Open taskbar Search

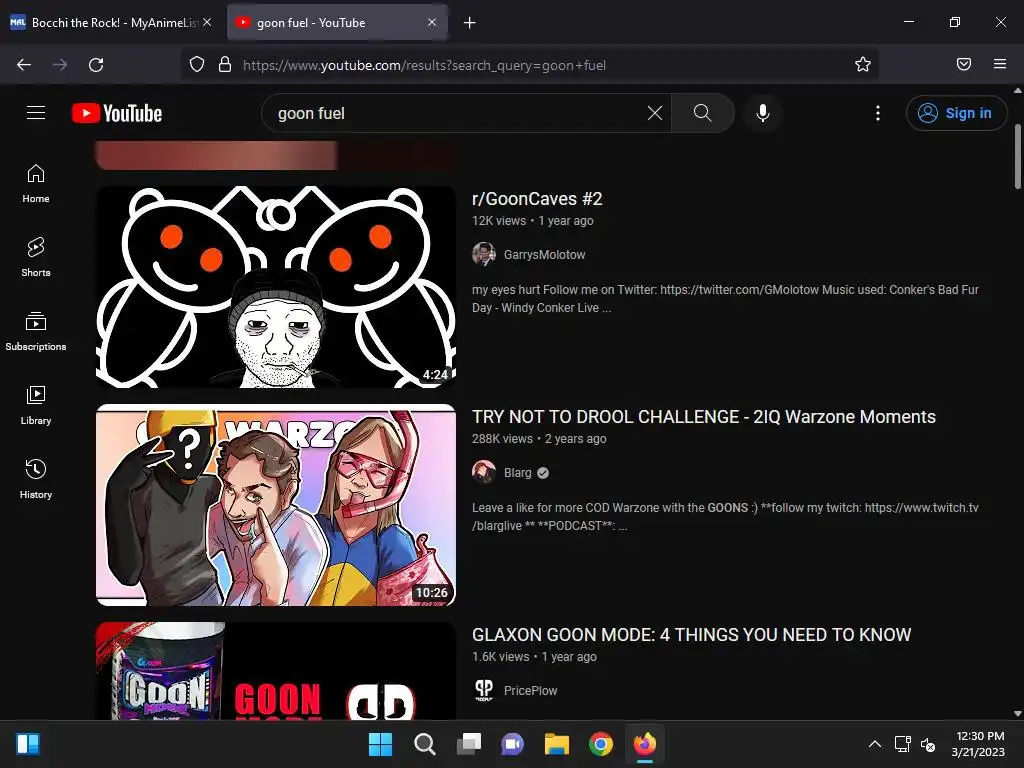pyautogui.click(x=424, y=744)
